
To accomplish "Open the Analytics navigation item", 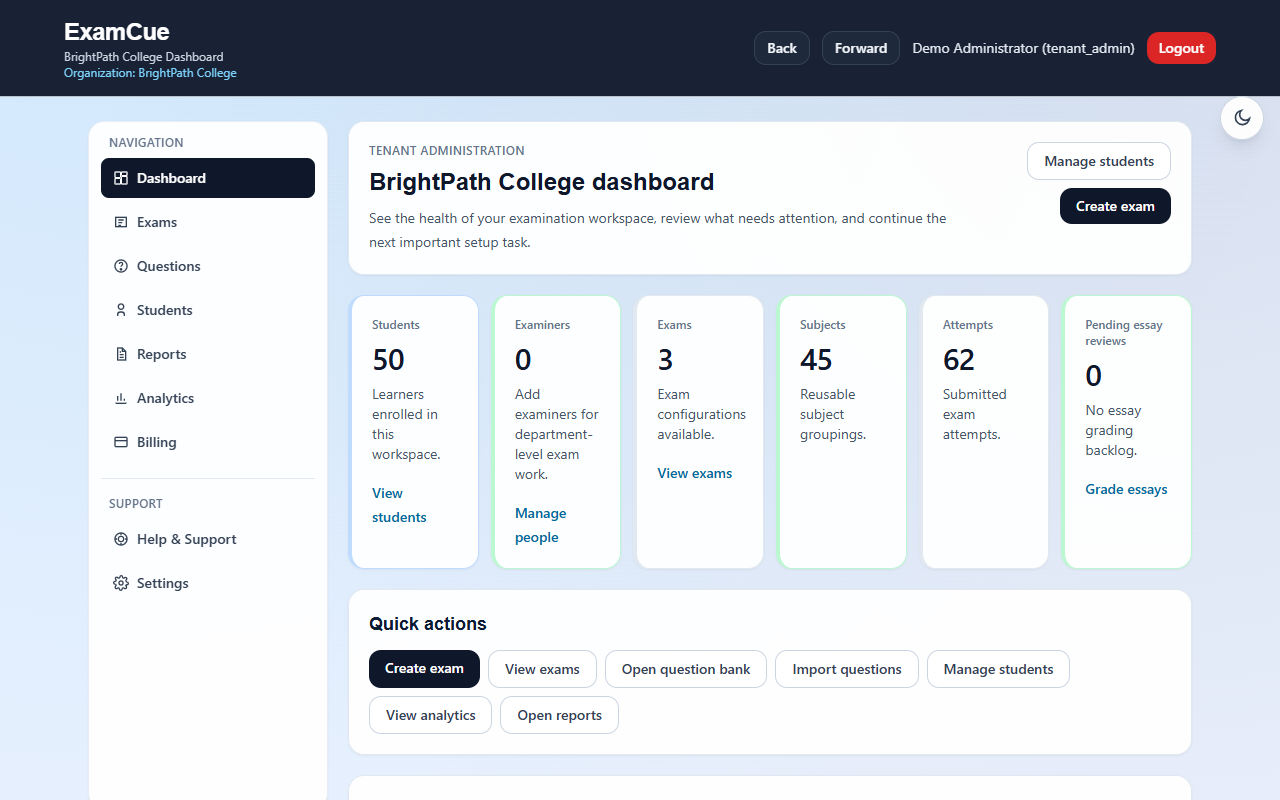I will pyautogui.click(x=208, y=398).
